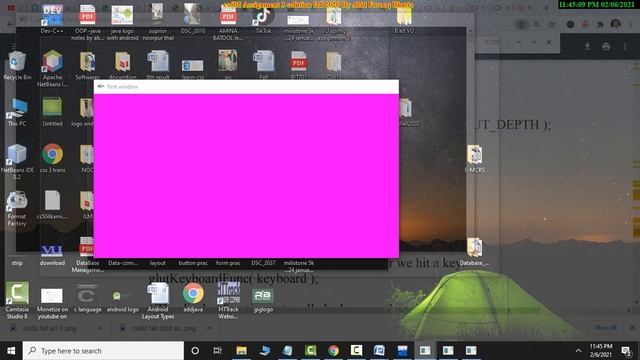Select the Untitled desktop file
640x360 pixels.
click(52, 112)
